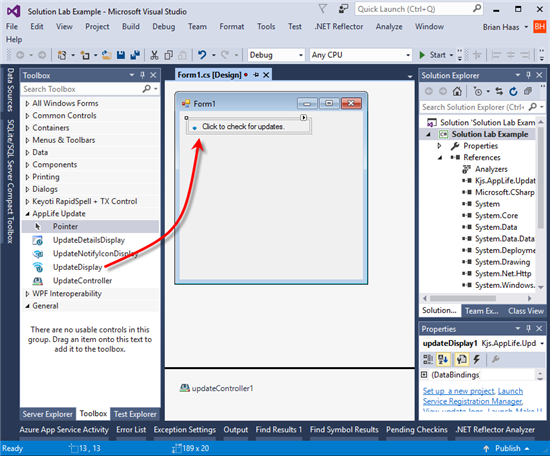Click the smart tag arrow on updateDisplay control
550x456 pixels.
coord(304,118)
